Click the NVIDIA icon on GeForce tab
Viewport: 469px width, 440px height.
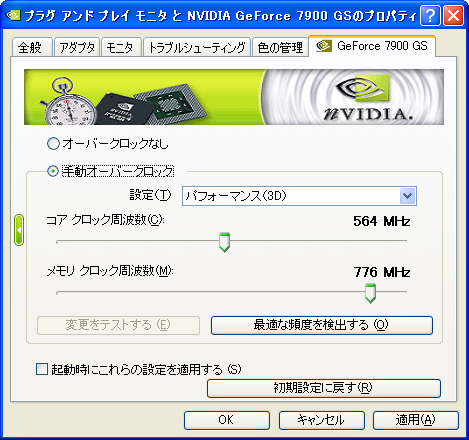click(324, 46)
